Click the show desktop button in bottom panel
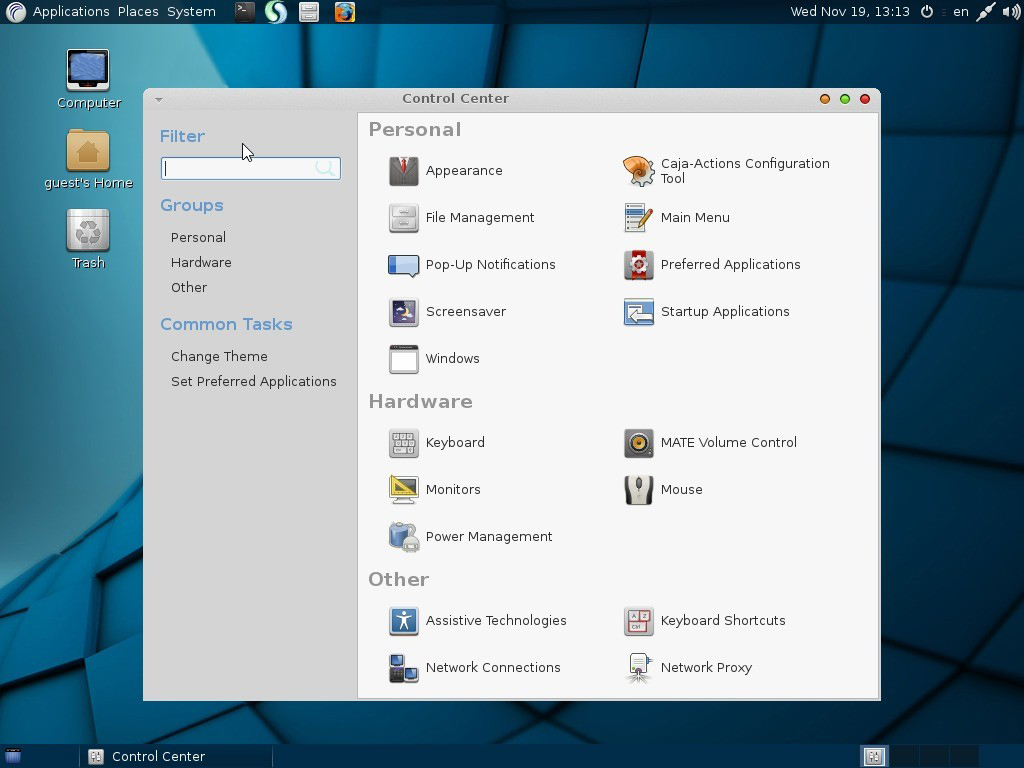The width and height of the screenshot is (1024, 768). click(x=13, y=756)
